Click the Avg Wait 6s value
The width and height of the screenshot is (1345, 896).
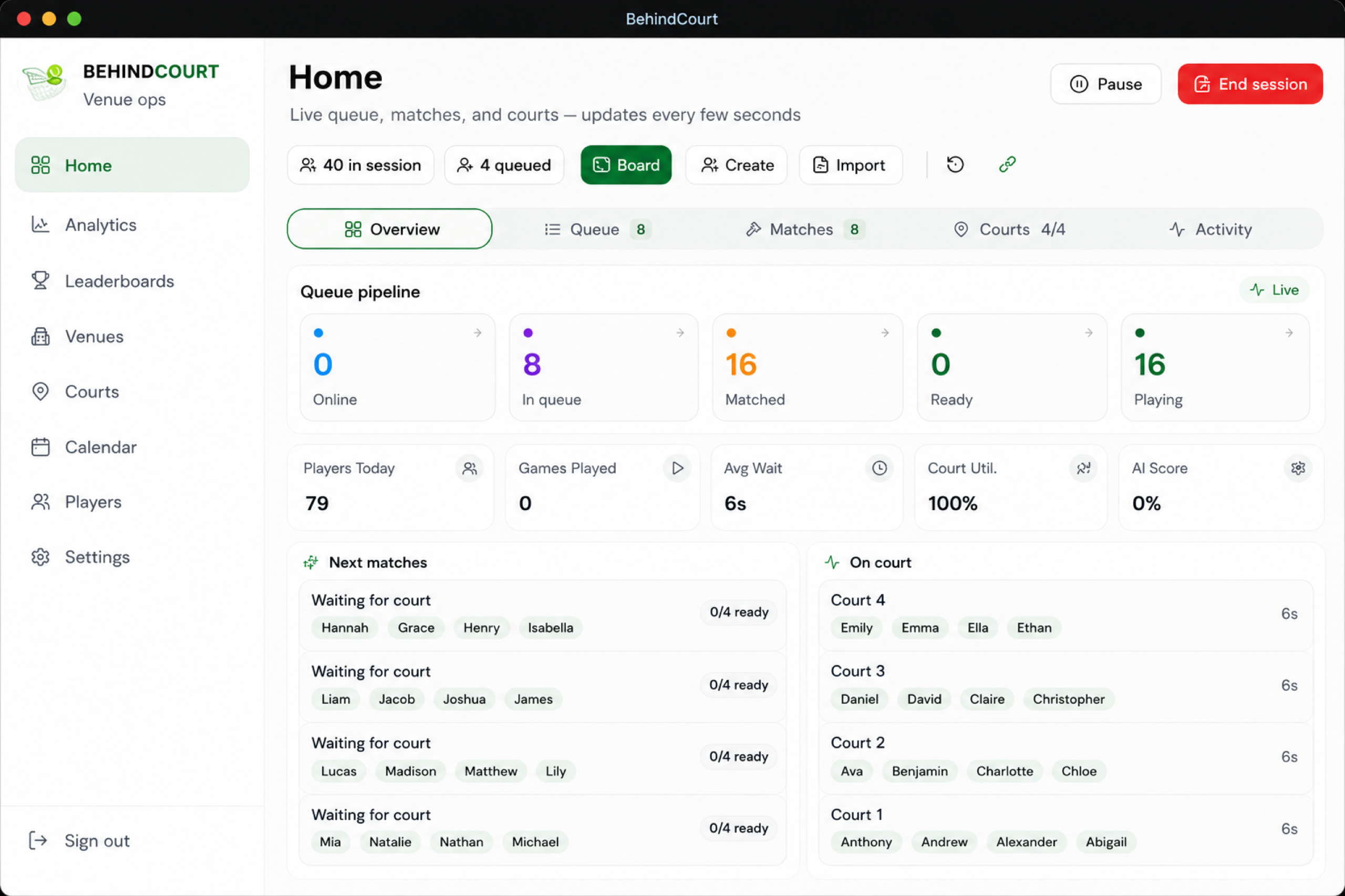coord(735,504)
